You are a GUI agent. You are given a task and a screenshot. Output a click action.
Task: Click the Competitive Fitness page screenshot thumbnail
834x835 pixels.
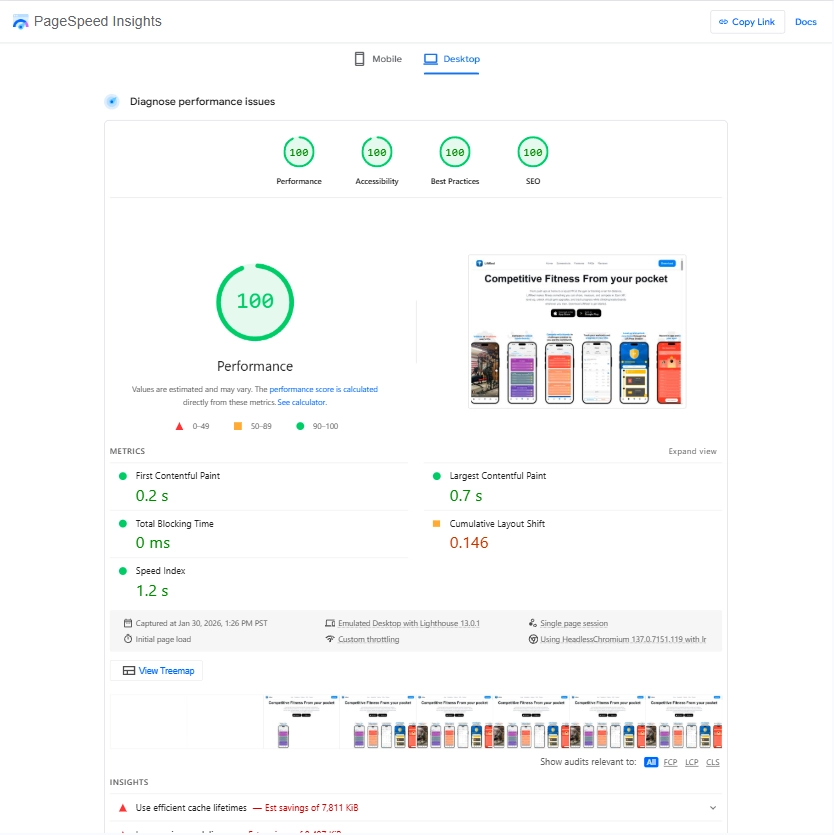pyautogui.click(x=577, y=331)
